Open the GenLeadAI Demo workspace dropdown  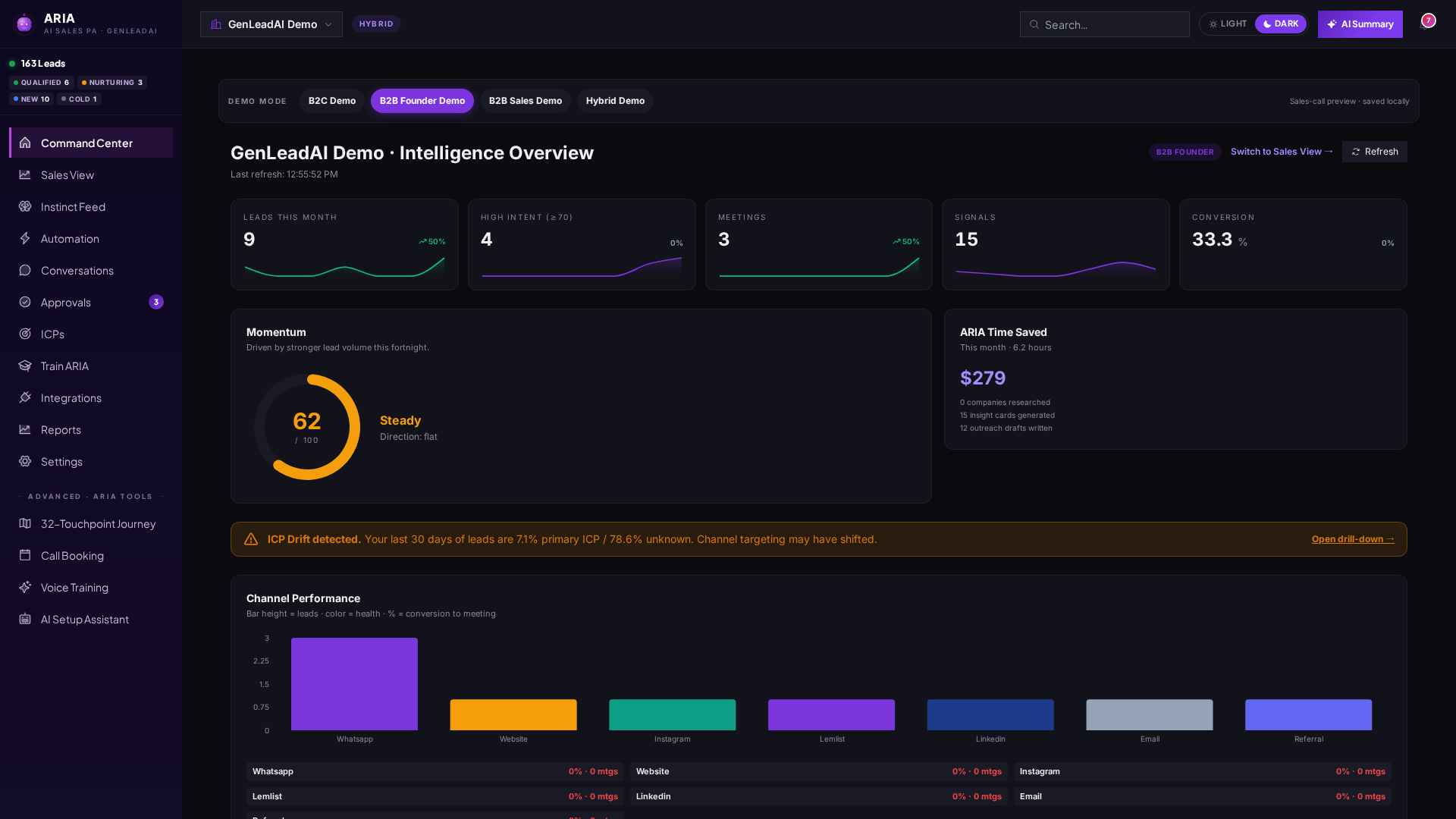point(271,24)
